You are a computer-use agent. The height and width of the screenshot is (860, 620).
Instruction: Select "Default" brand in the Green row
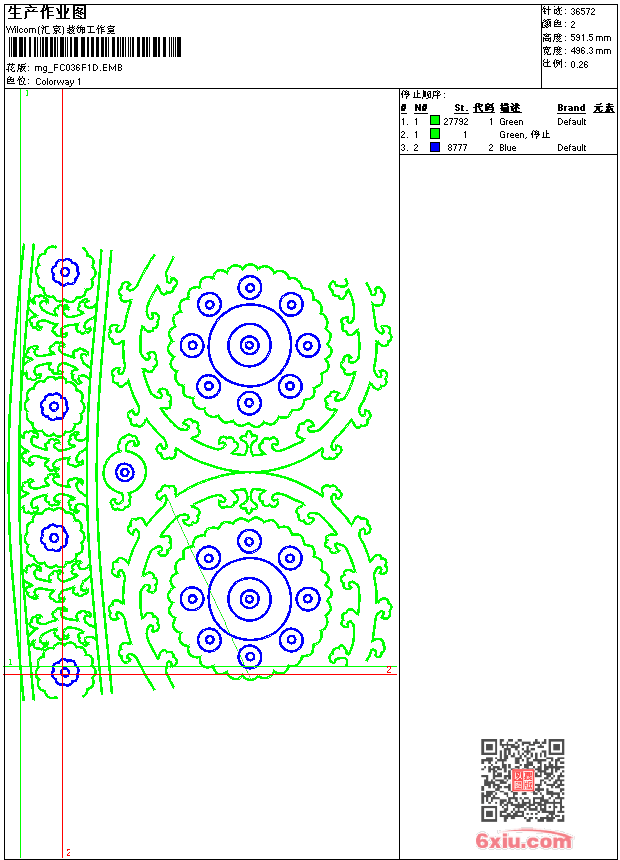point(572,121)
